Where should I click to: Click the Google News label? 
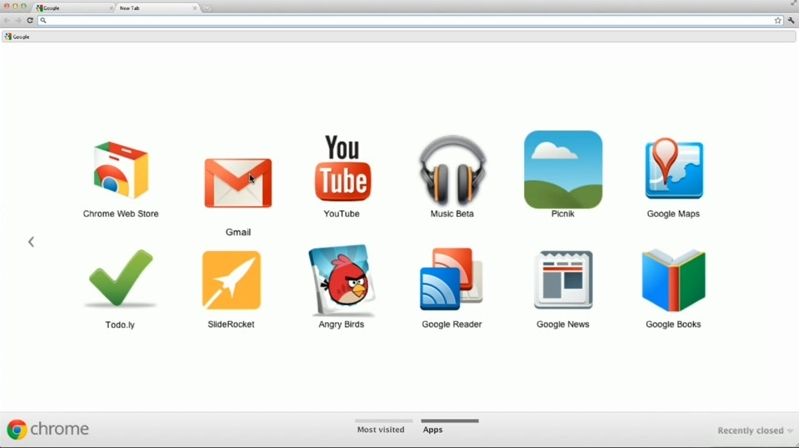pos(563,324)
